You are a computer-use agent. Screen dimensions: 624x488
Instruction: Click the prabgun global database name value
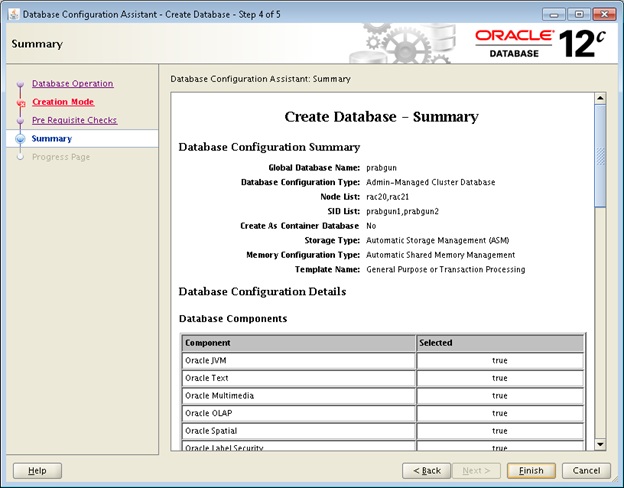pos(381,168)
